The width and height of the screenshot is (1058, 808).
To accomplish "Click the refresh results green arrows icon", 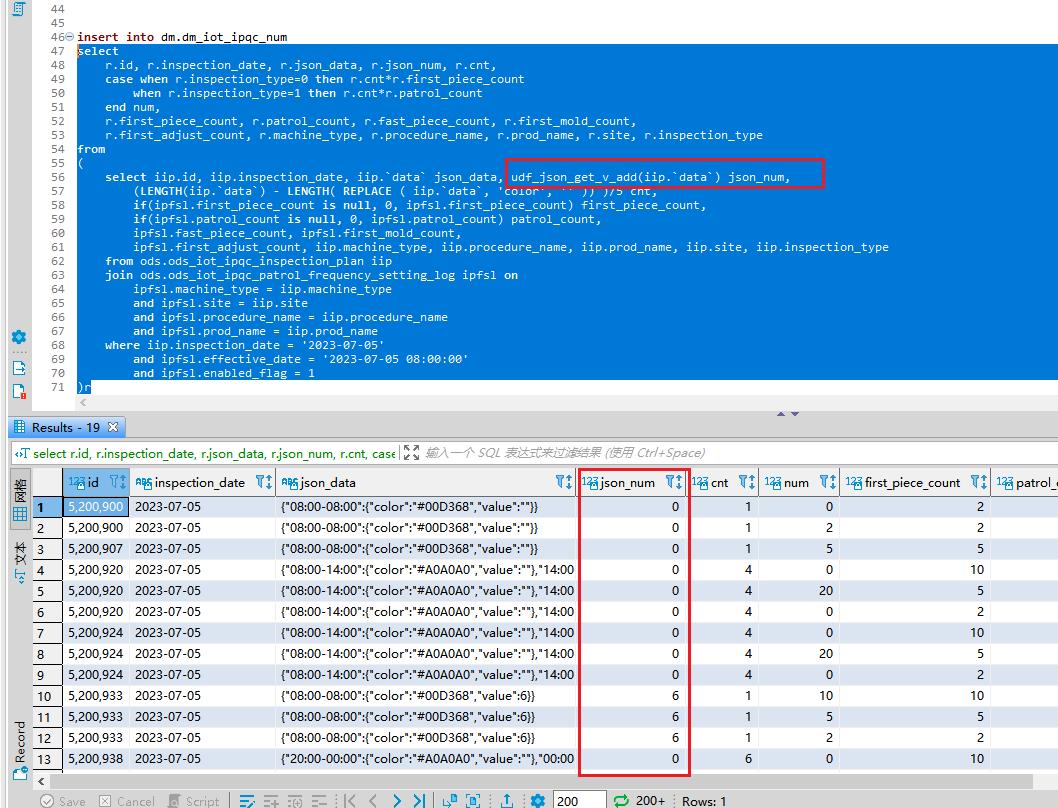I will click(621, 800).
